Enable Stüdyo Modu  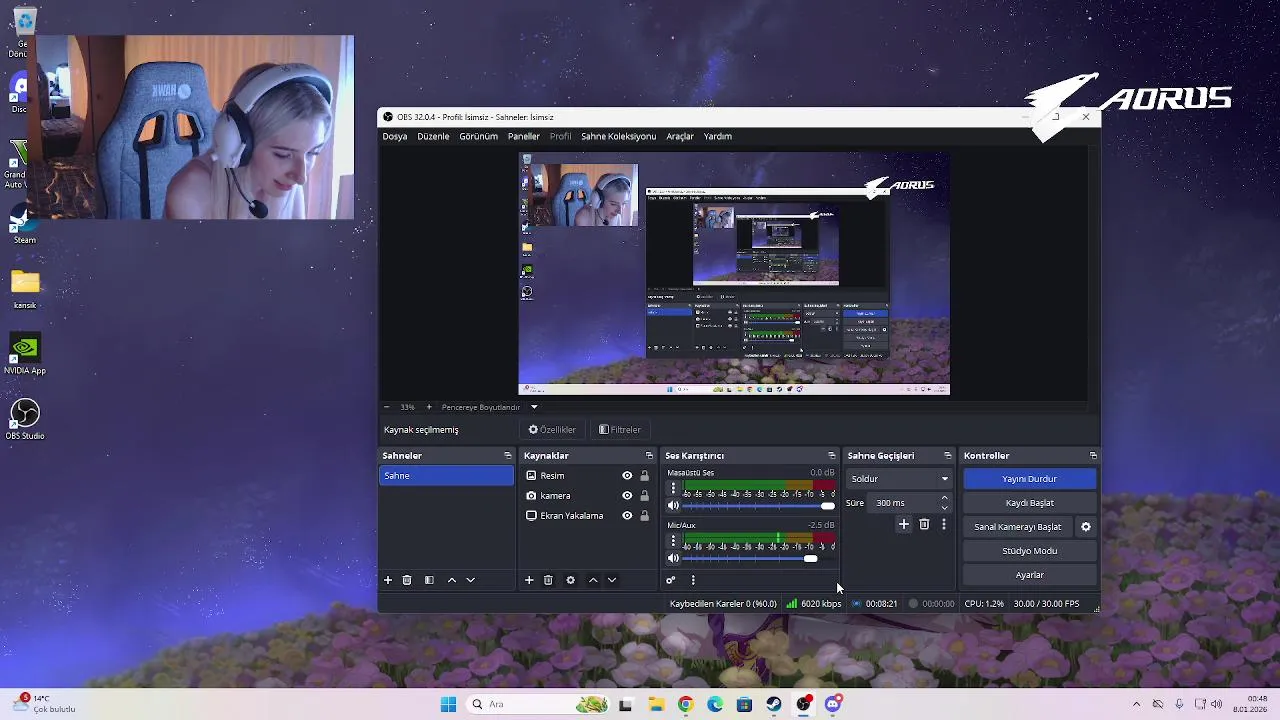1030,551
